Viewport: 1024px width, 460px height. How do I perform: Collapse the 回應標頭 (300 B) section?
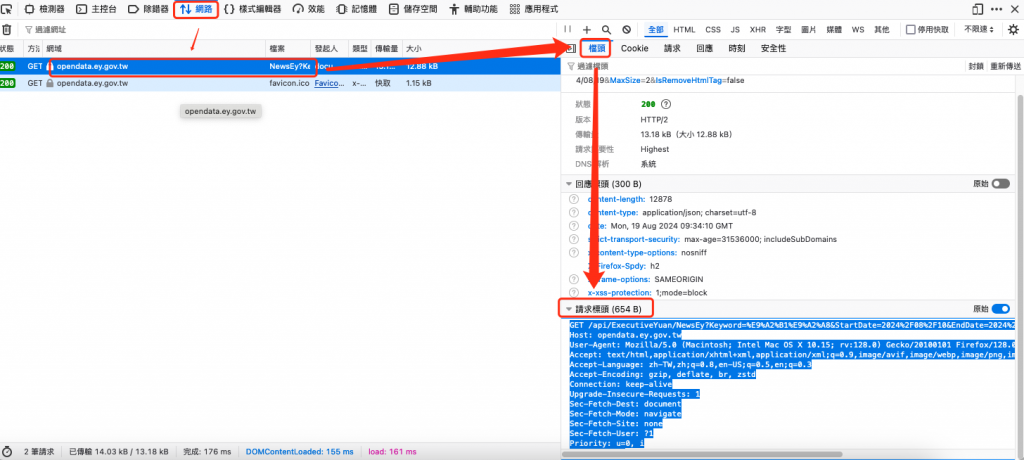pyautogui.click(x=569, y=184)
